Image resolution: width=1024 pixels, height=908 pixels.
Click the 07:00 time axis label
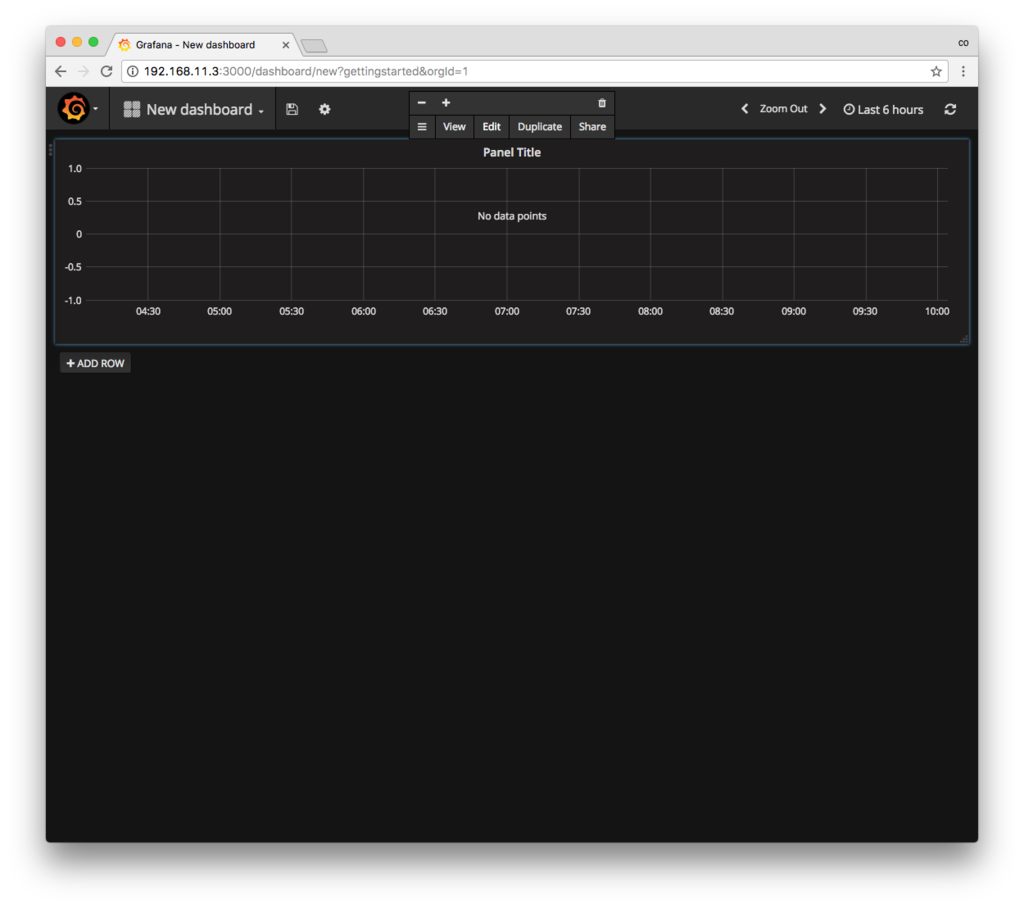(507, 312)
